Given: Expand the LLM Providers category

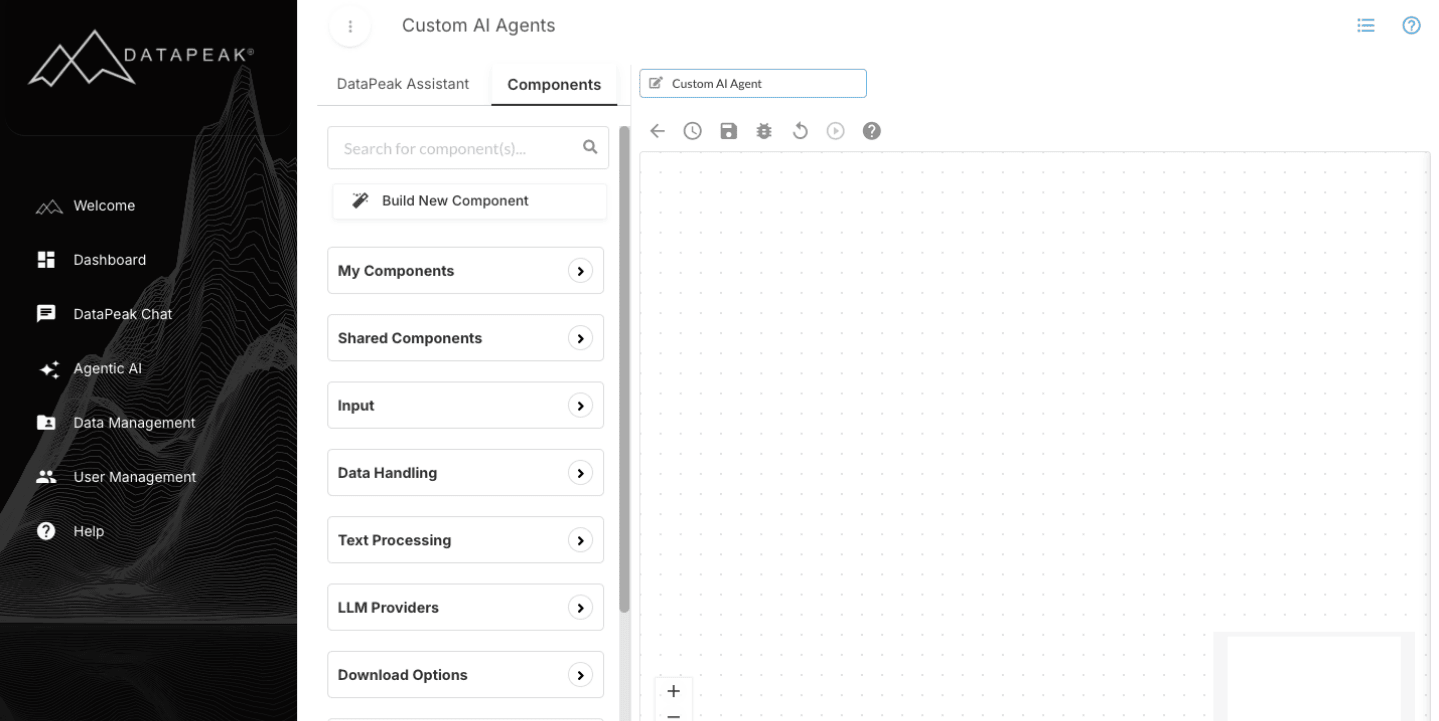Looking at the screenshot, I should tap(465, 607).
